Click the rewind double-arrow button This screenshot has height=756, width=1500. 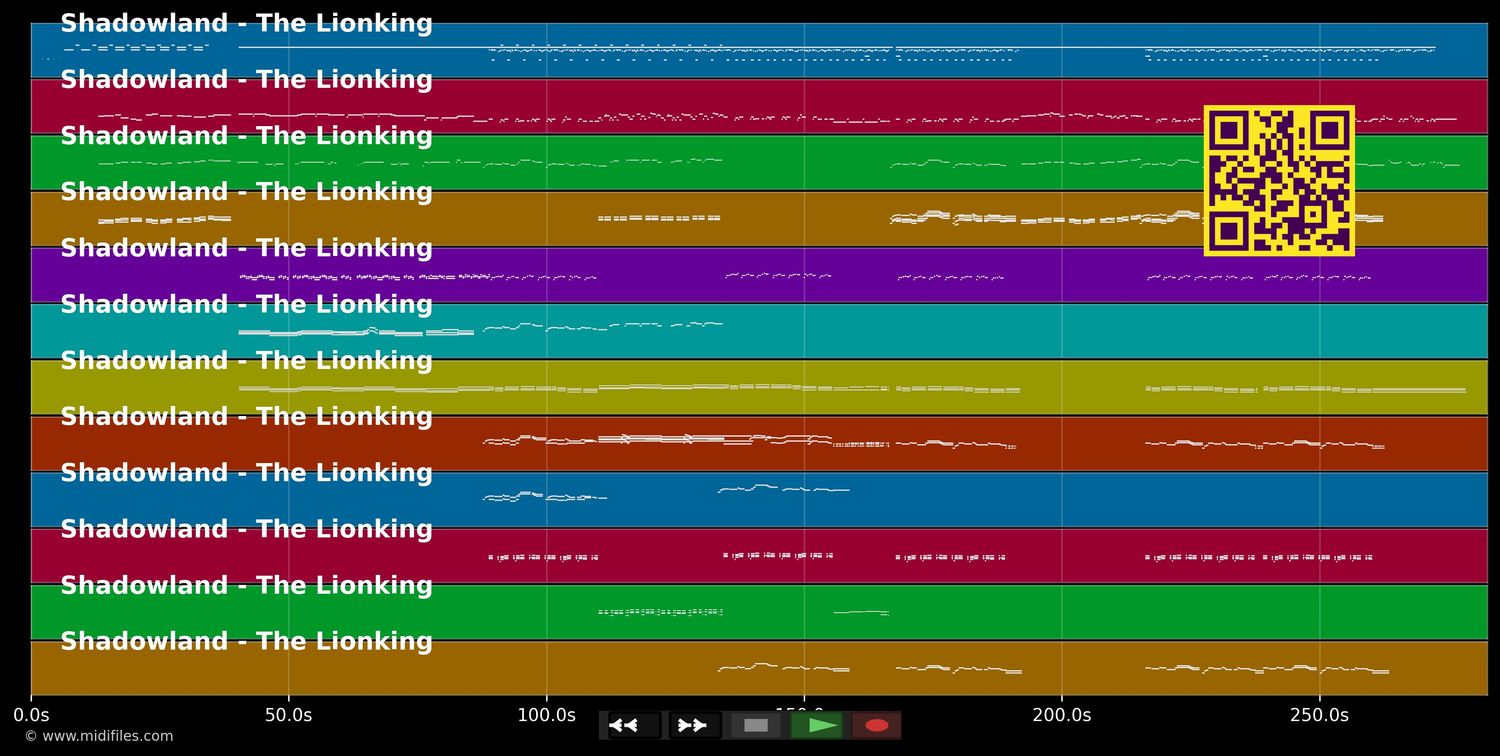(x=634, y=725)
